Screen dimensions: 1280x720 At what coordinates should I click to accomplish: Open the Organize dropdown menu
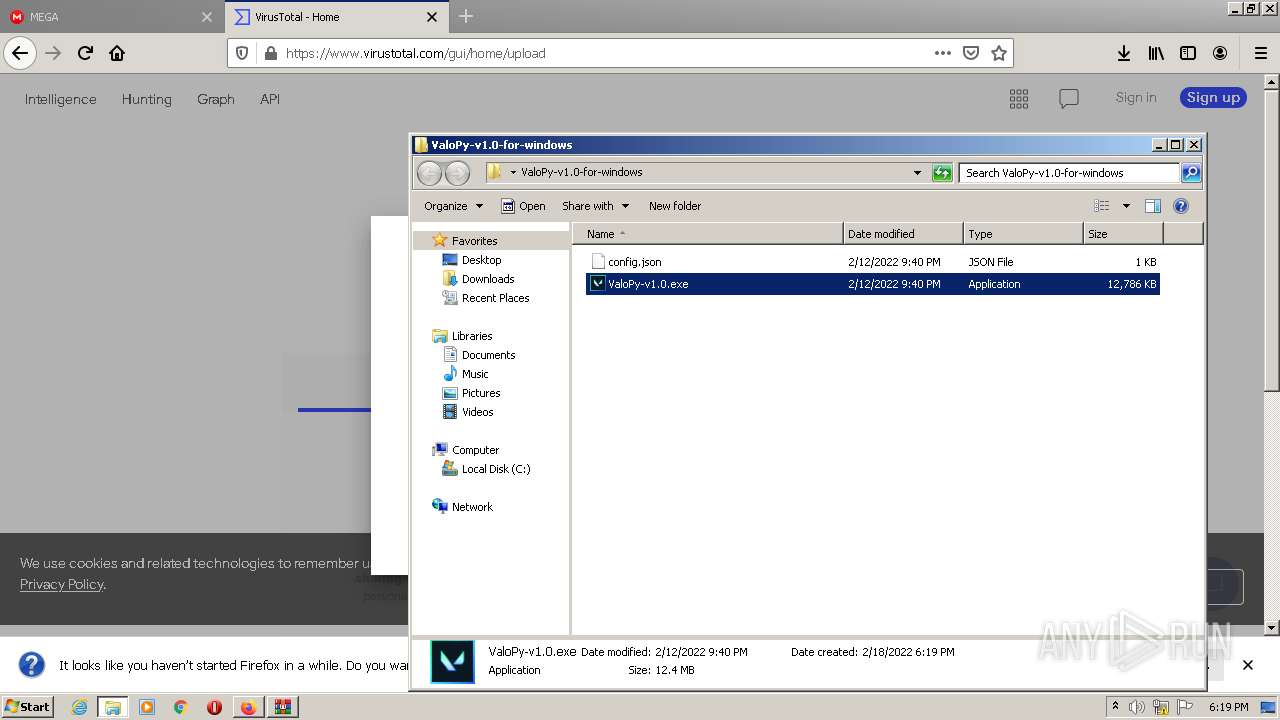(453, 206)
